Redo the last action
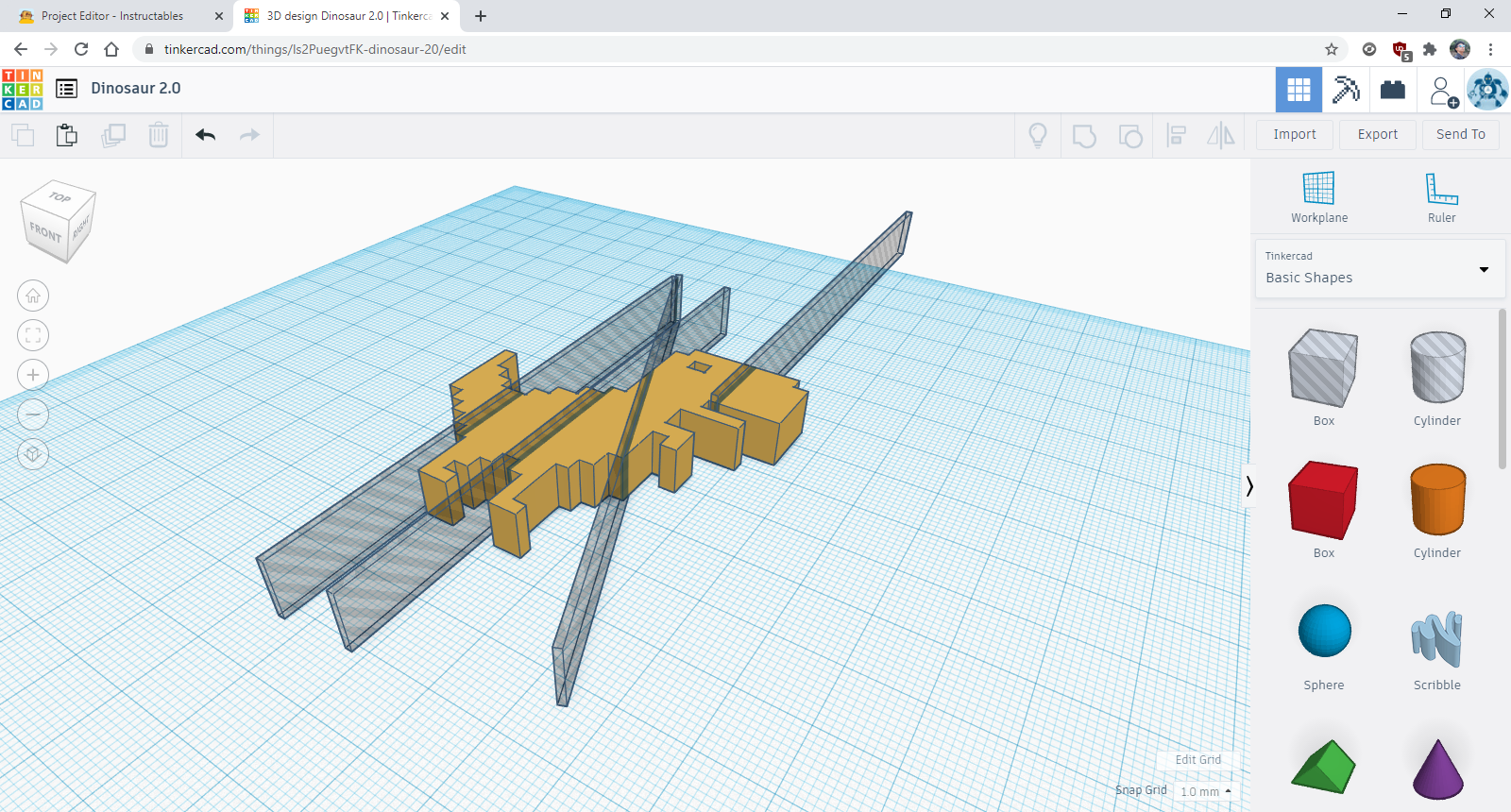Viewport: 1511px width, 812px height. pyautogui.click(x=249, y=135)
